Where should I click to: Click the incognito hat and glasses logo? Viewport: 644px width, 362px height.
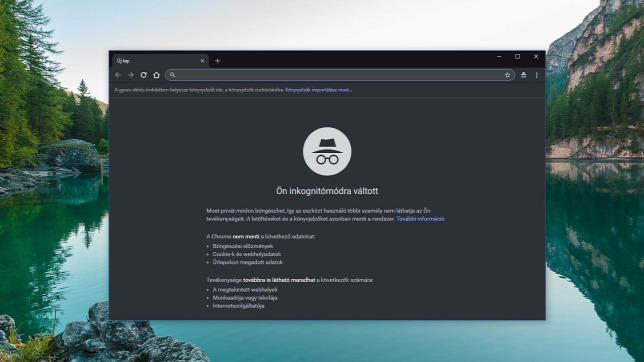327,151
